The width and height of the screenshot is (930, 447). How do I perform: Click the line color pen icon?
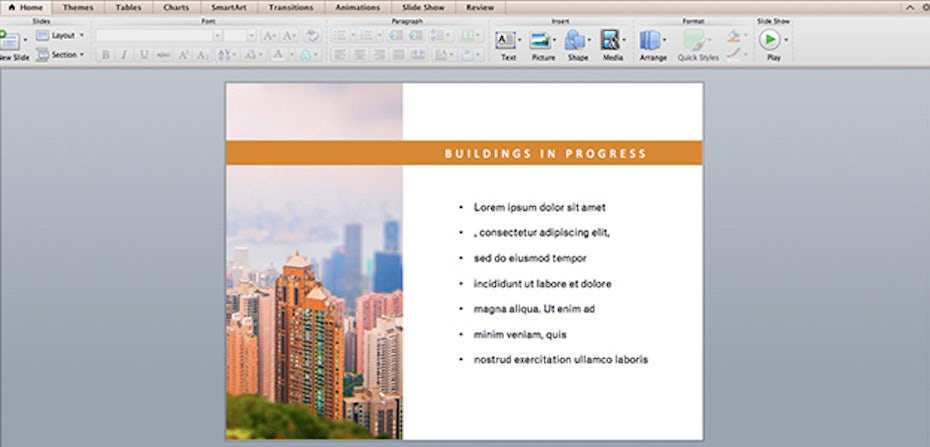734,54
